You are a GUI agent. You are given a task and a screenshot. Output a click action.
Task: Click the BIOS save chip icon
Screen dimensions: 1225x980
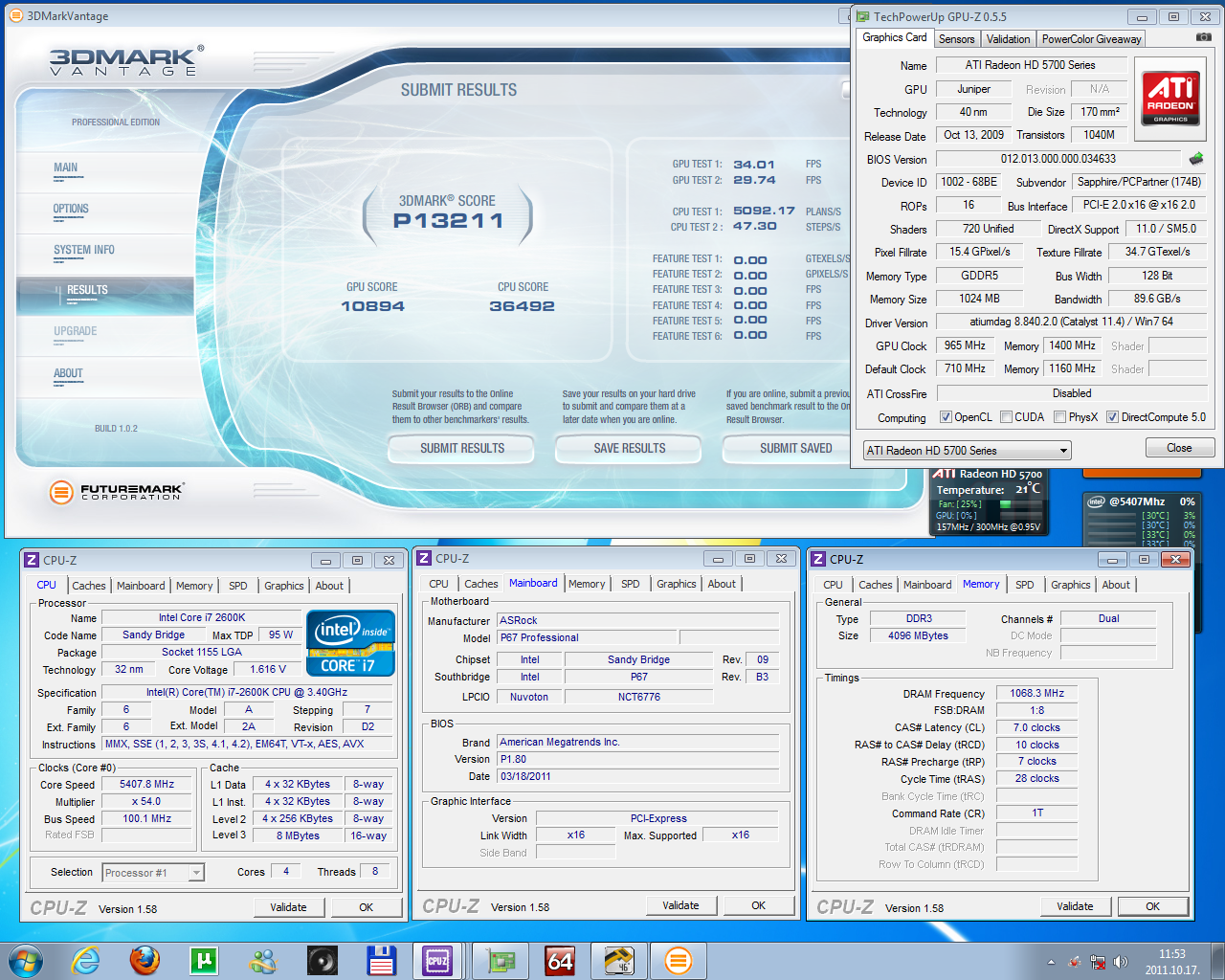(x=1195, y=159)
